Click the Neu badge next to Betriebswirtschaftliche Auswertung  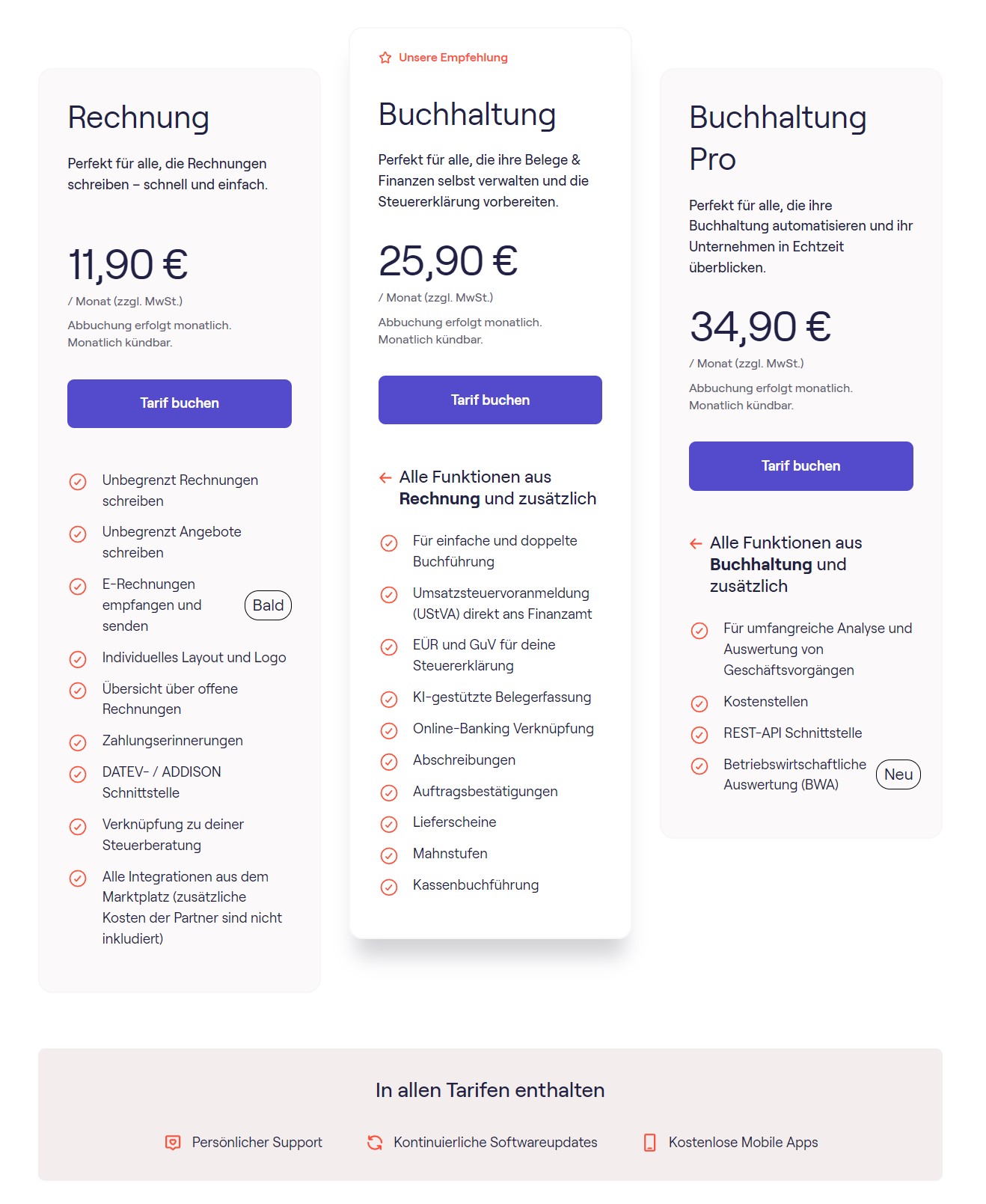pyautogui.click(x=898, y=774)
